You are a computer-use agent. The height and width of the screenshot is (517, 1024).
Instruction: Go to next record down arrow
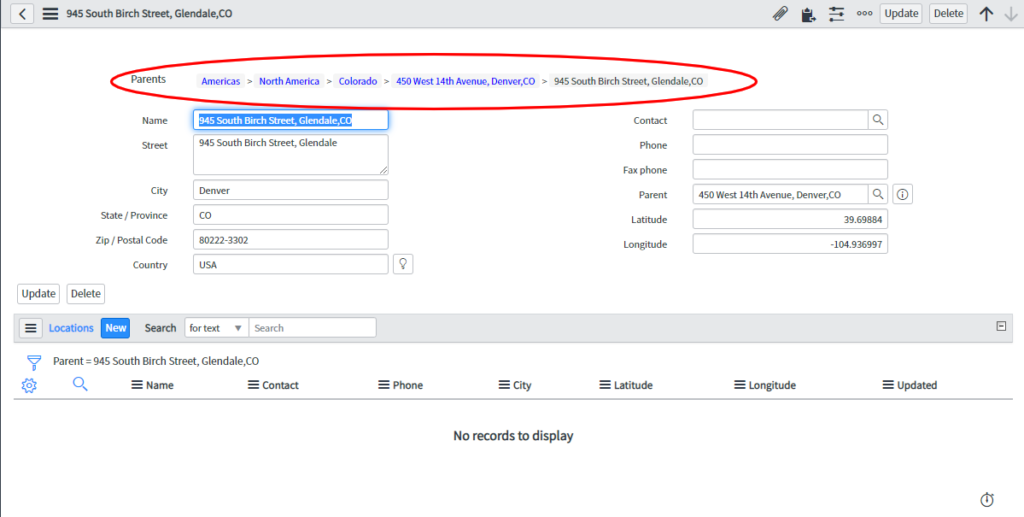coord(1011,14)
